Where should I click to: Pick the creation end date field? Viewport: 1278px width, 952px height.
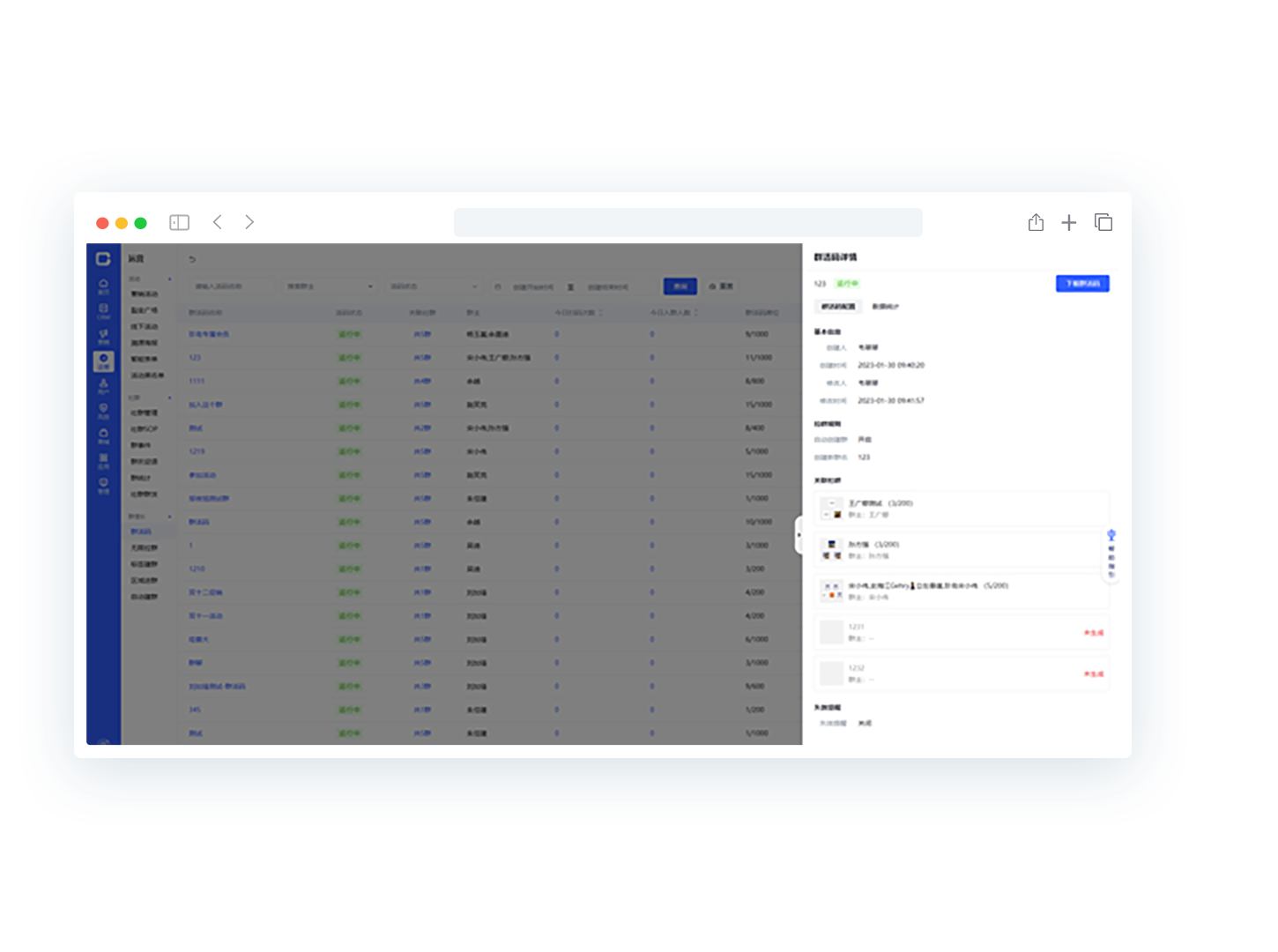point(608,286)
